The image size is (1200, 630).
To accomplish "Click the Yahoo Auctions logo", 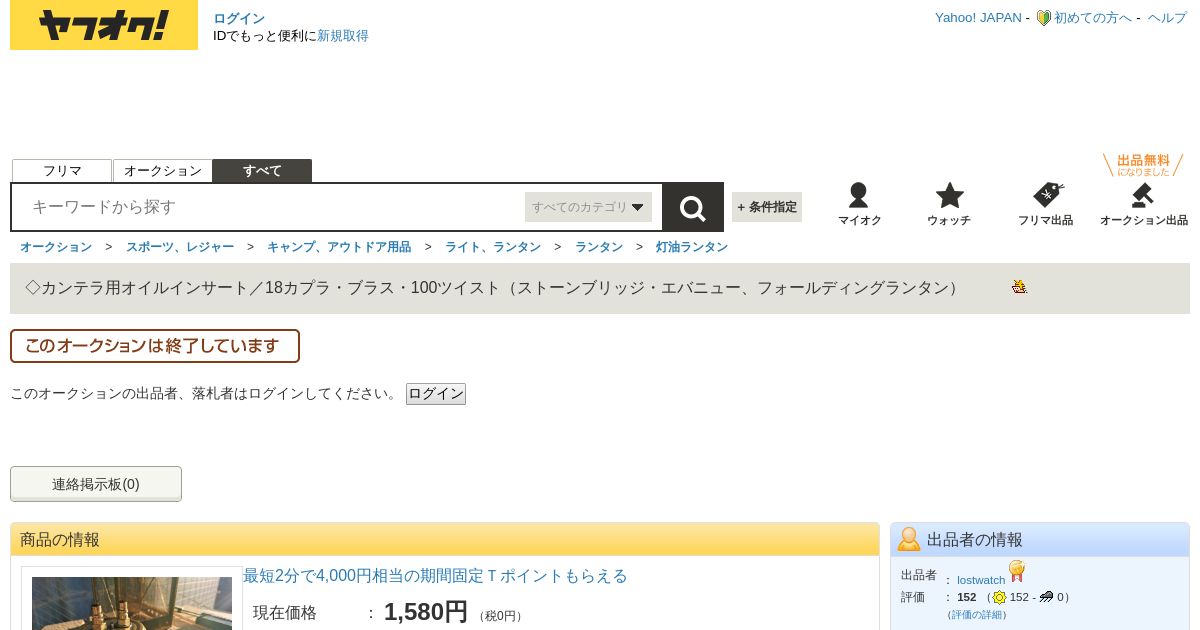I will point(104,25).
